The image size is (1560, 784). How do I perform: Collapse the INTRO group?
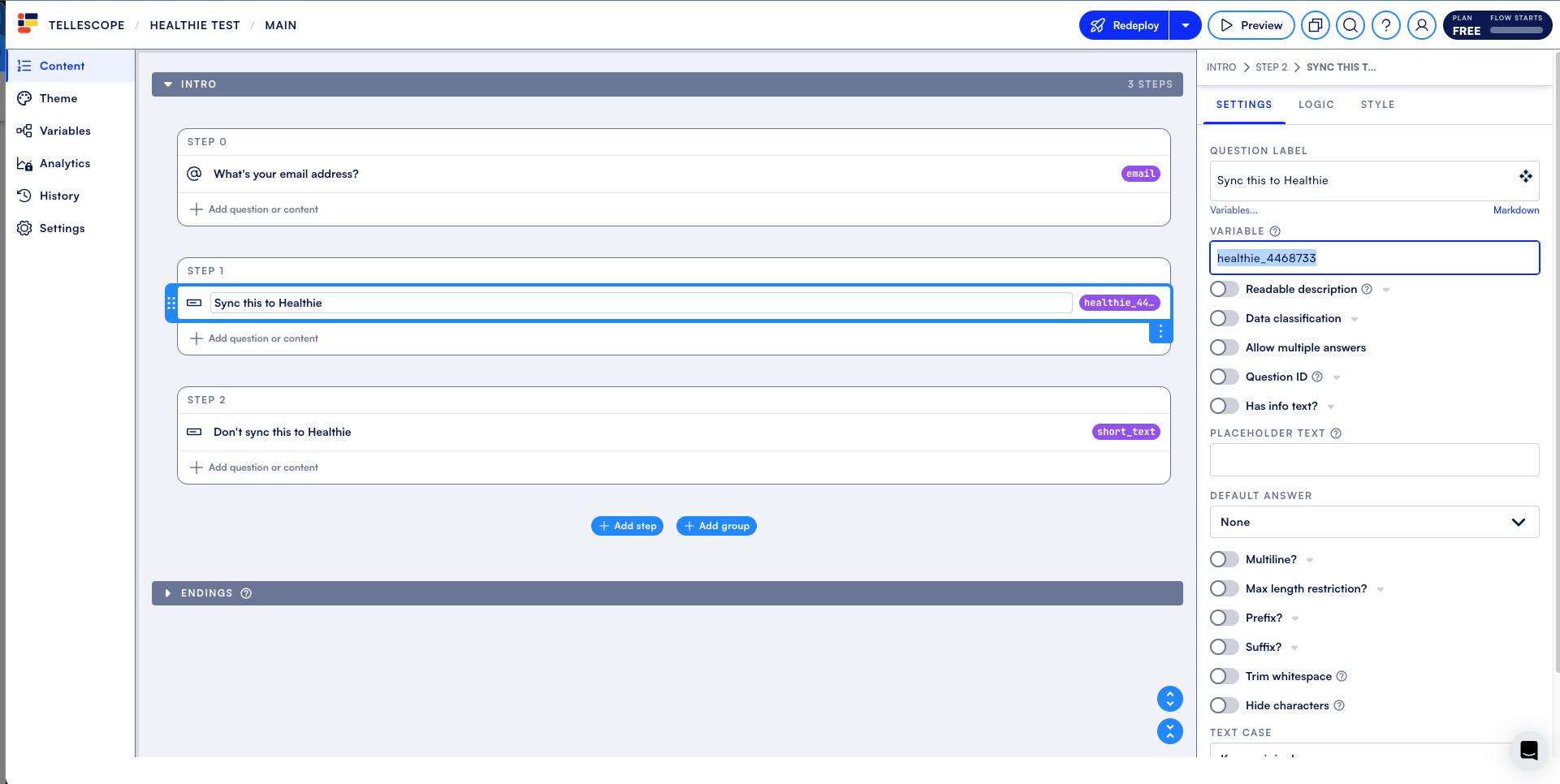point(168,84)
